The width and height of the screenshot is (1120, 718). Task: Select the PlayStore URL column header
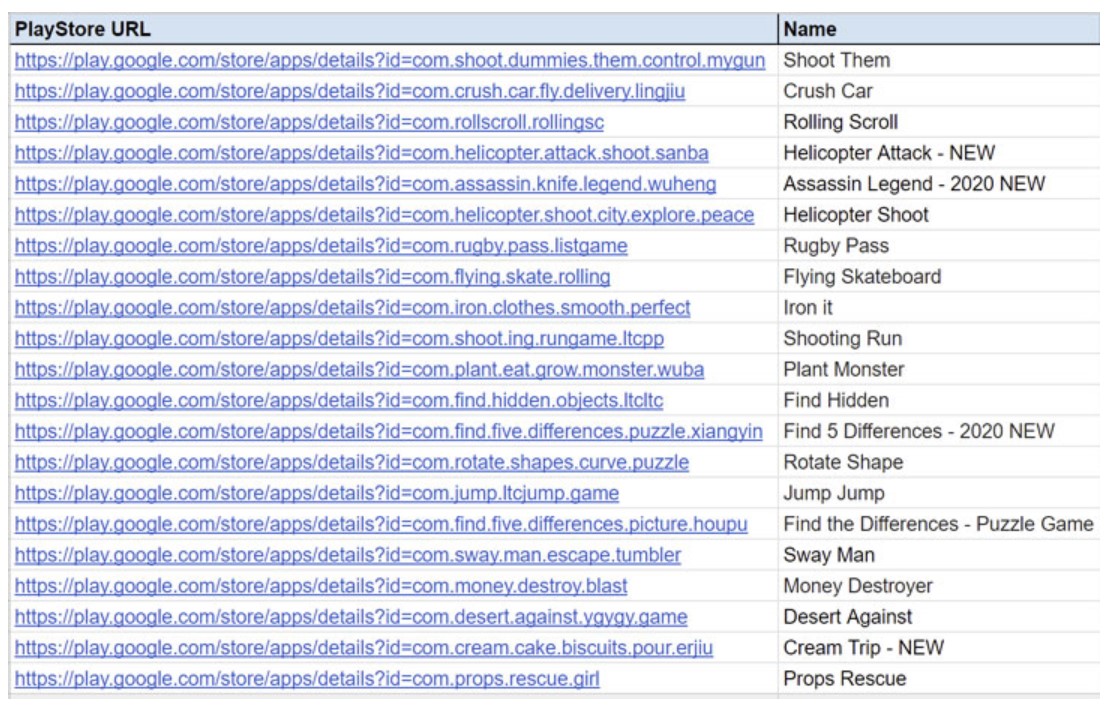click(394, 29)
